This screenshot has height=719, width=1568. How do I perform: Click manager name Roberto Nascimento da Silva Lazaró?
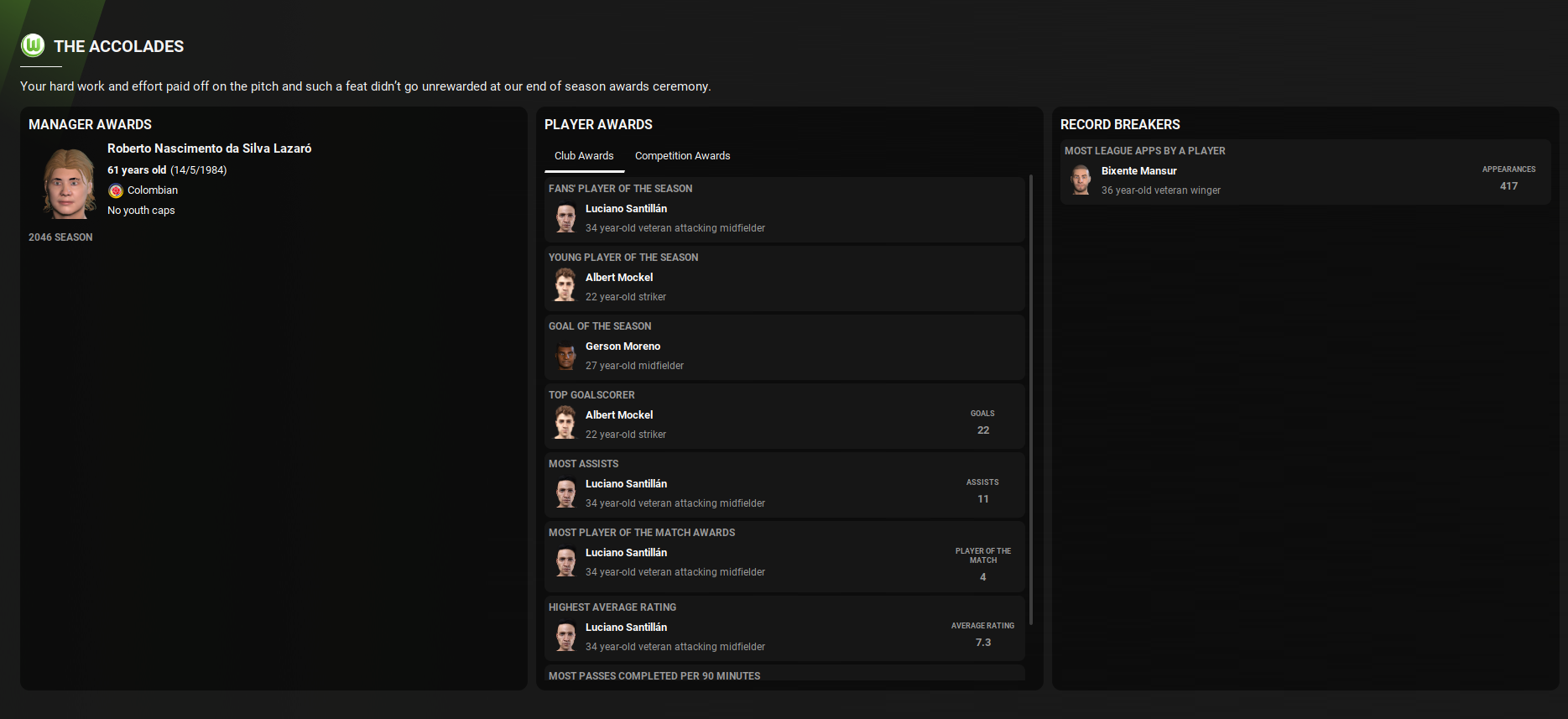[x=209, y=148]
